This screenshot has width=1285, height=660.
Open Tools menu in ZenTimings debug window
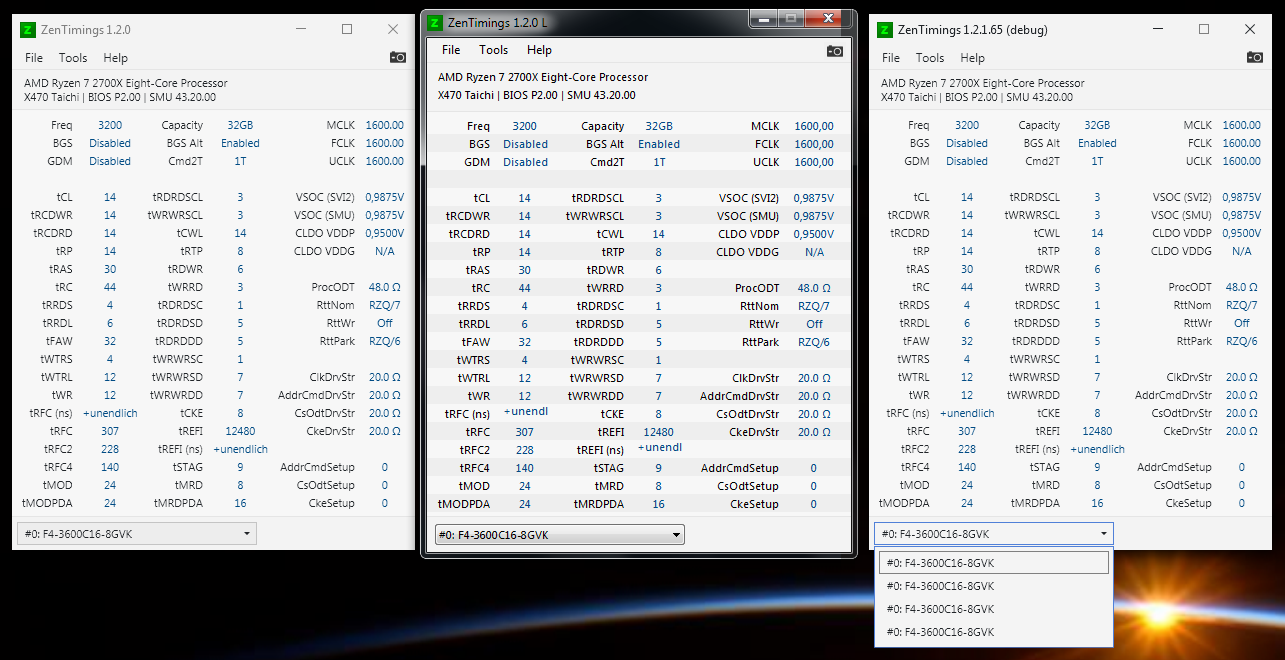point(930,58)
